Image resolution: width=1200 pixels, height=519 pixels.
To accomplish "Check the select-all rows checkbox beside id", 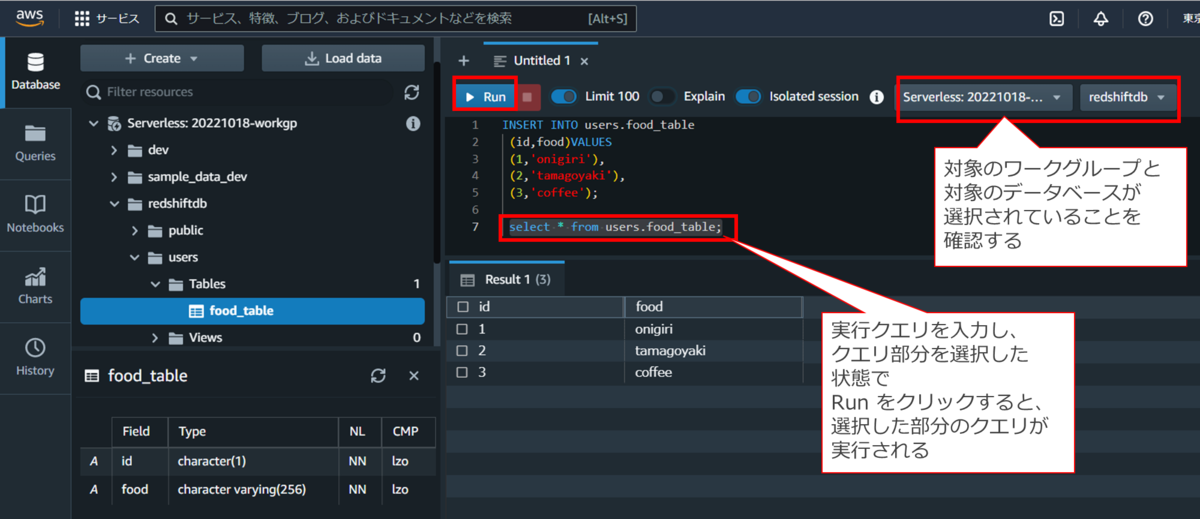I will pyautogui.click(x=462, y=307).
